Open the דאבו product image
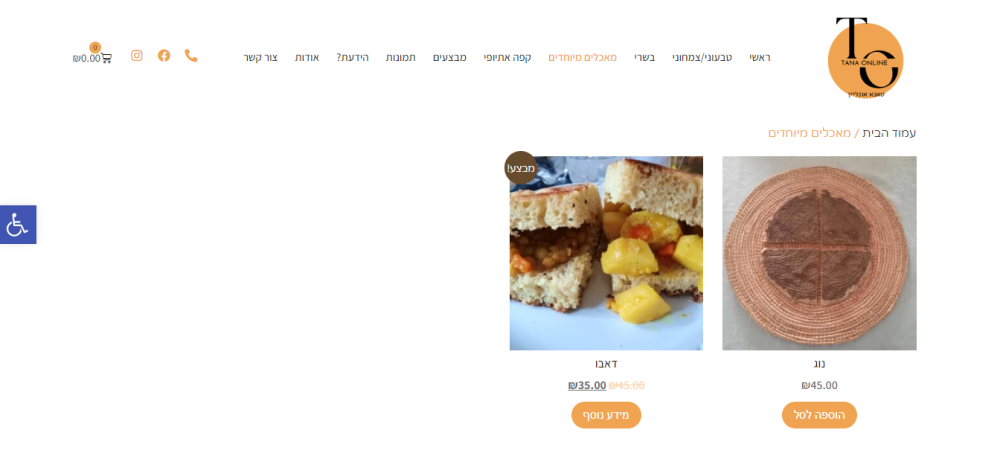Image resolution: width=1000 pixels, height=456 pixels. 607,253
